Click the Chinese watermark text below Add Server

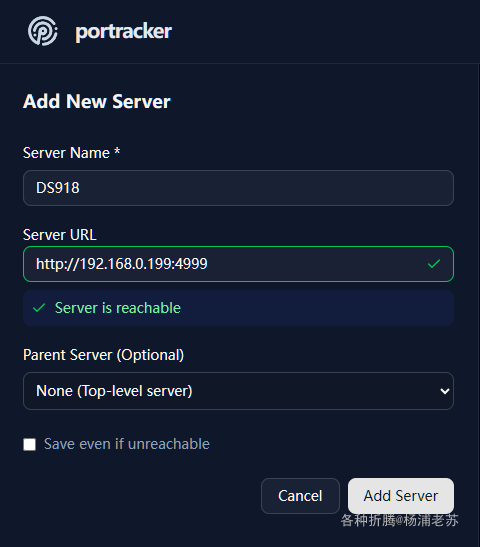click(x=399, y=520)
